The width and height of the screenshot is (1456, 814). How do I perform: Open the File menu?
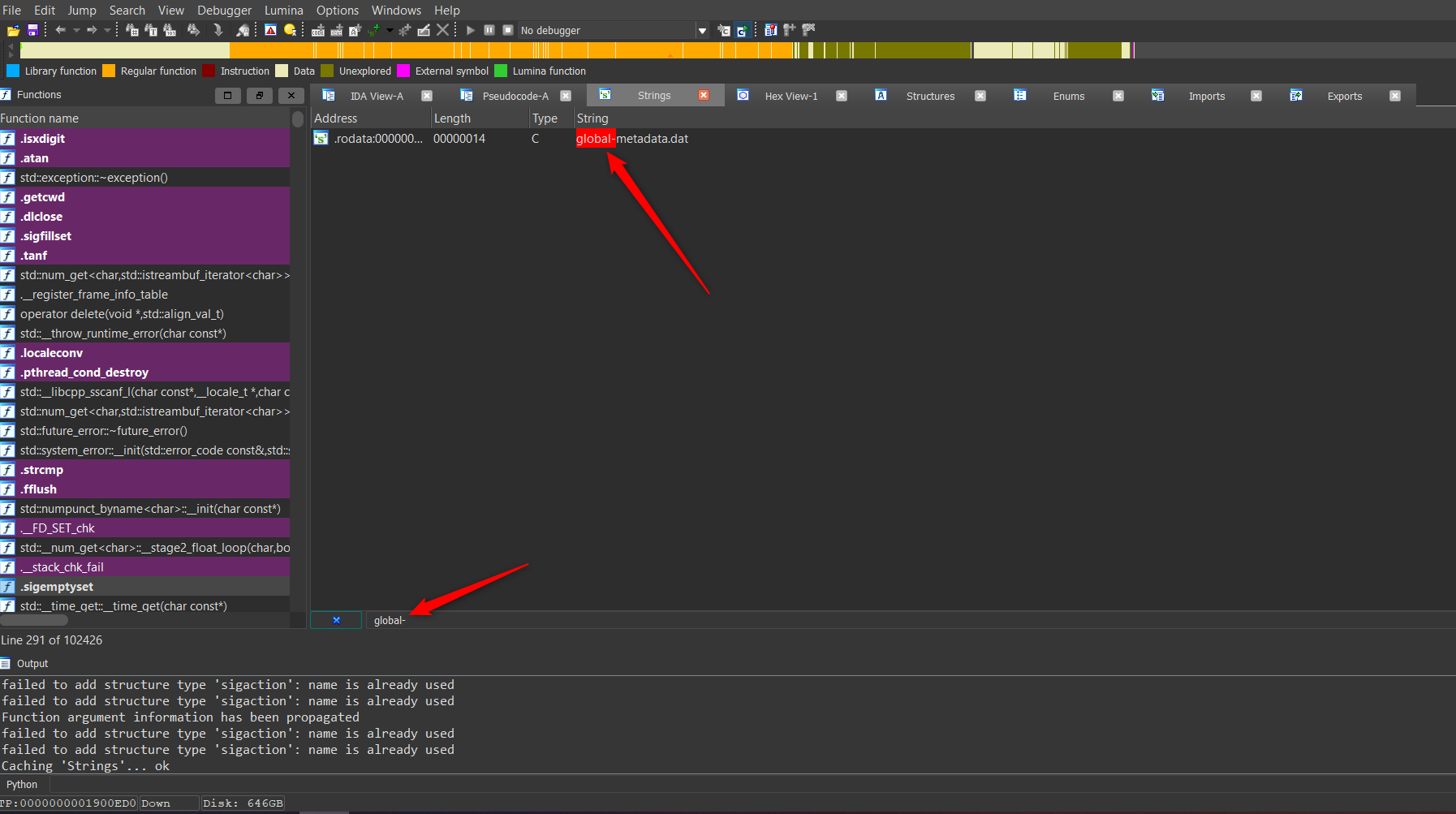[x=11, y=10]
